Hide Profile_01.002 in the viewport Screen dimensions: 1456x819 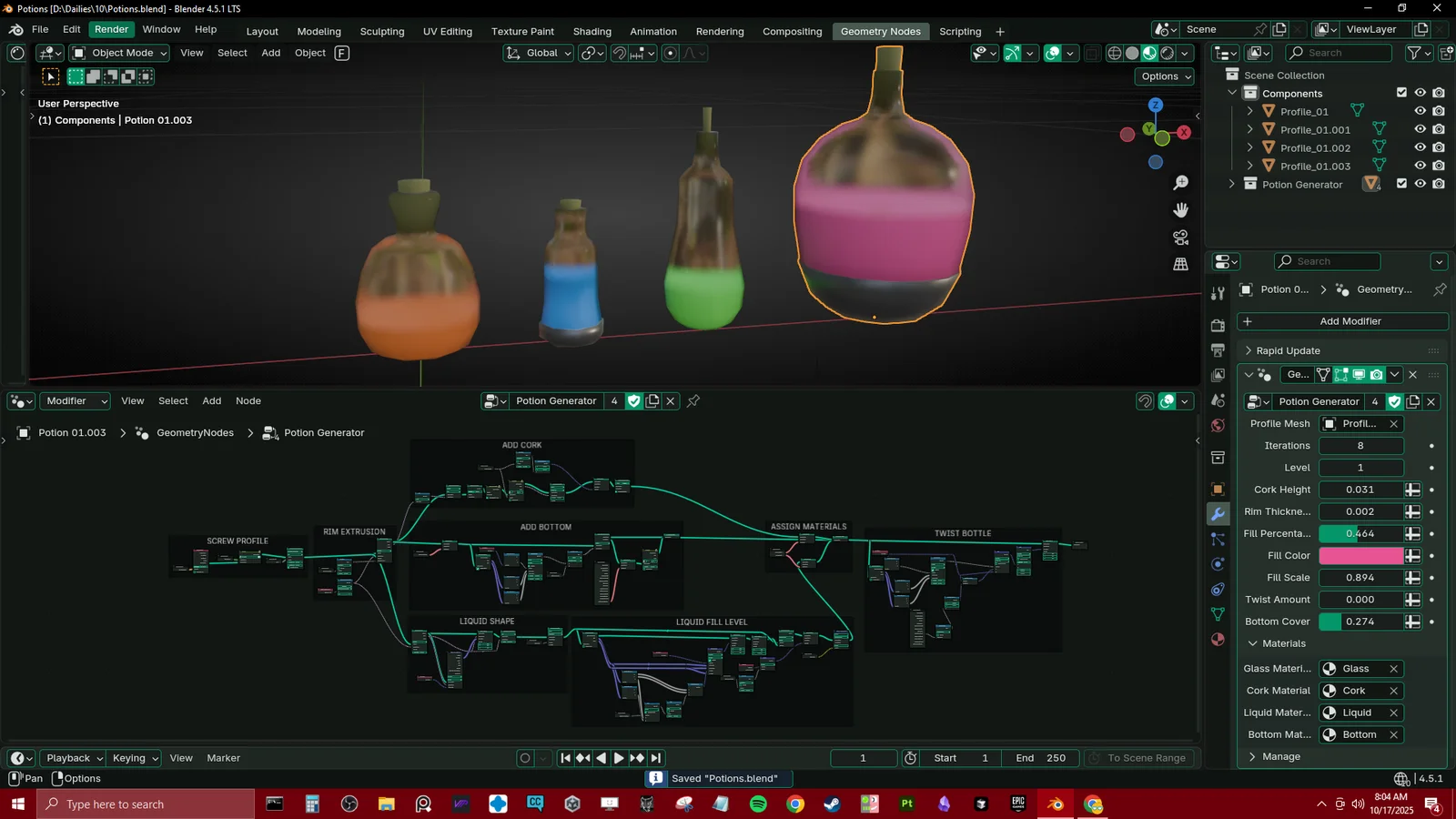tap(1420, 147)
